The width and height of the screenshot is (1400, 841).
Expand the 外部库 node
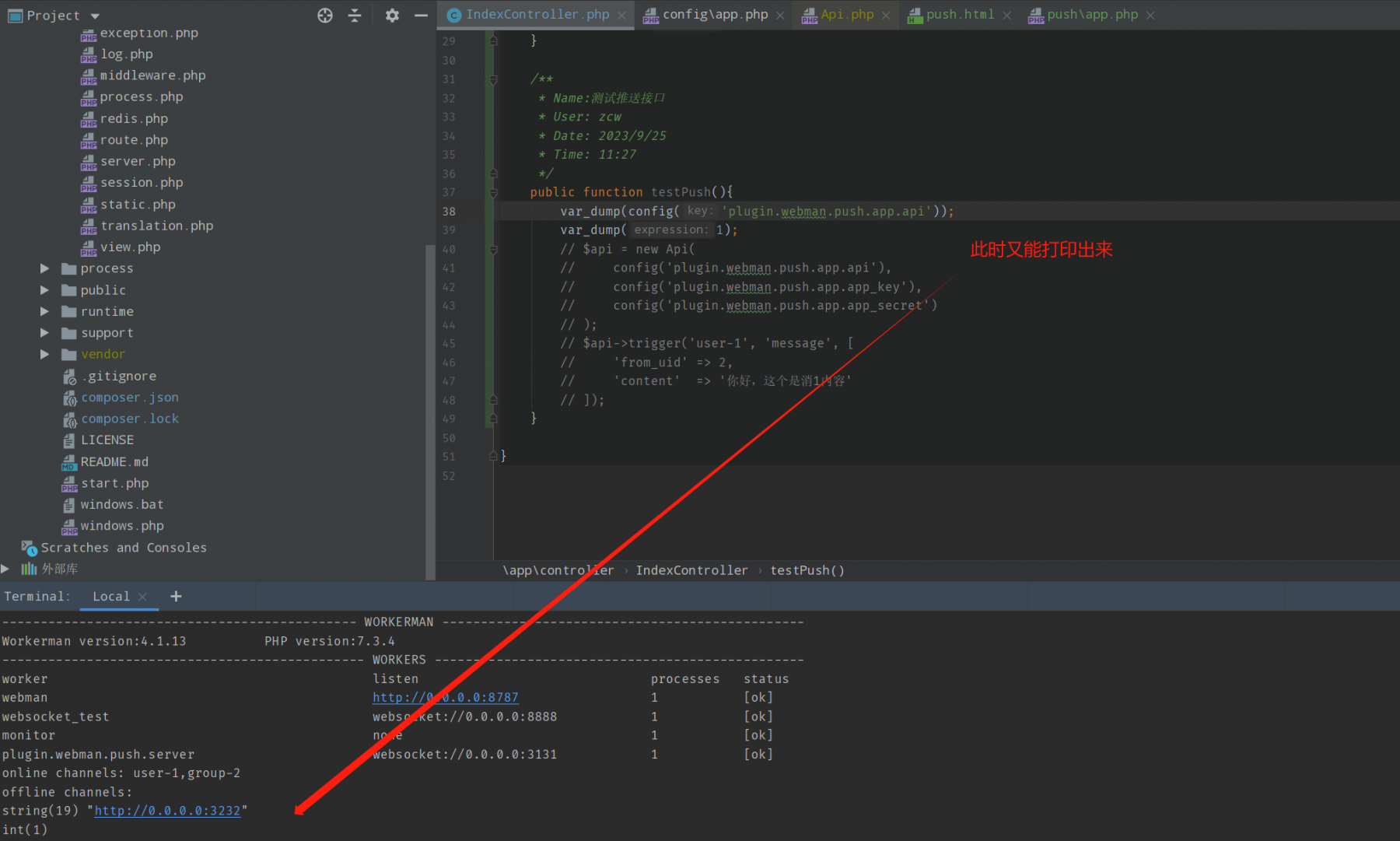(x=5, y=569)
